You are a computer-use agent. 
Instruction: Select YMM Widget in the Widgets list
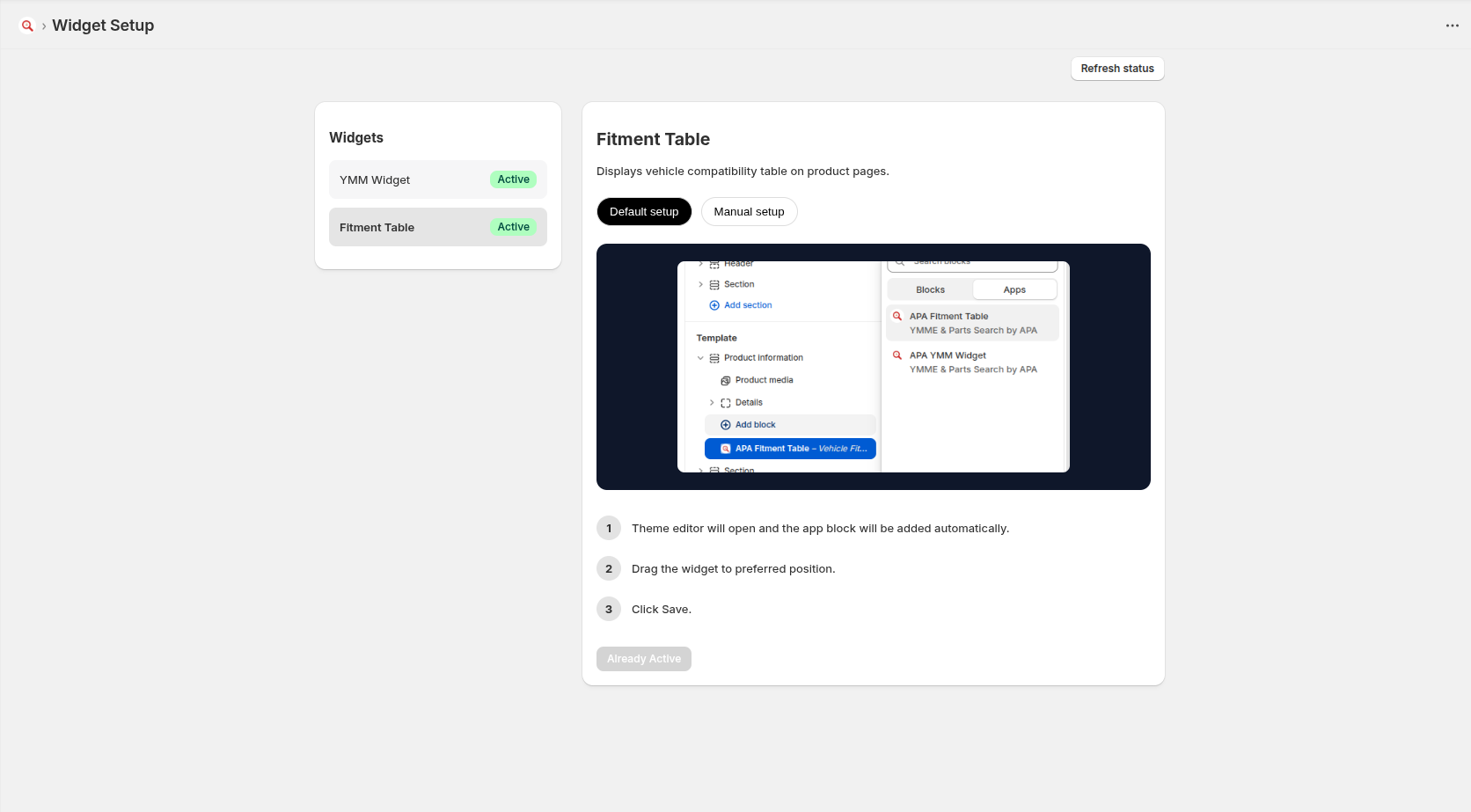coord(438,179)
